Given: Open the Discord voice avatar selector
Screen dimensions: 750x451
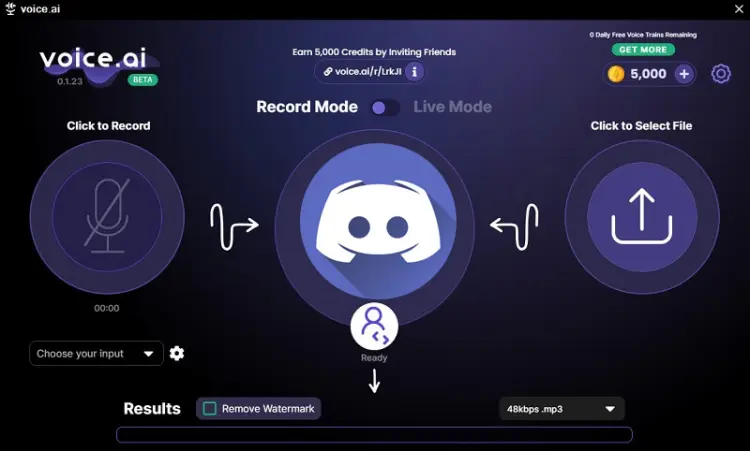Looking at the screenshot, I should [378, 221].
